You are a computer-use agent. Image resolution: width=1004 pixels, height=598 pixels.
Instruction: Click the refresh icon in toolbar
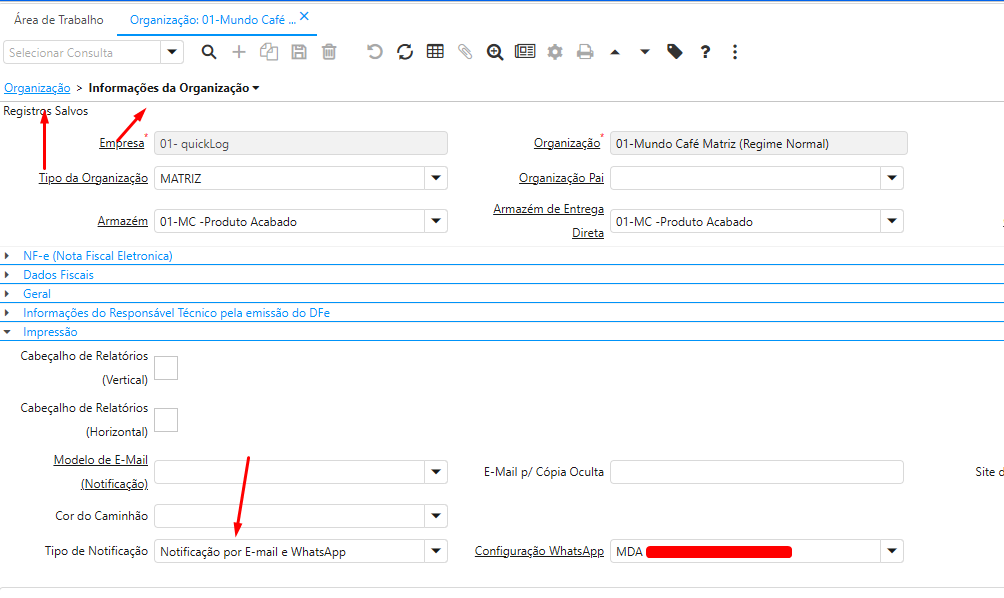(405, 52)
